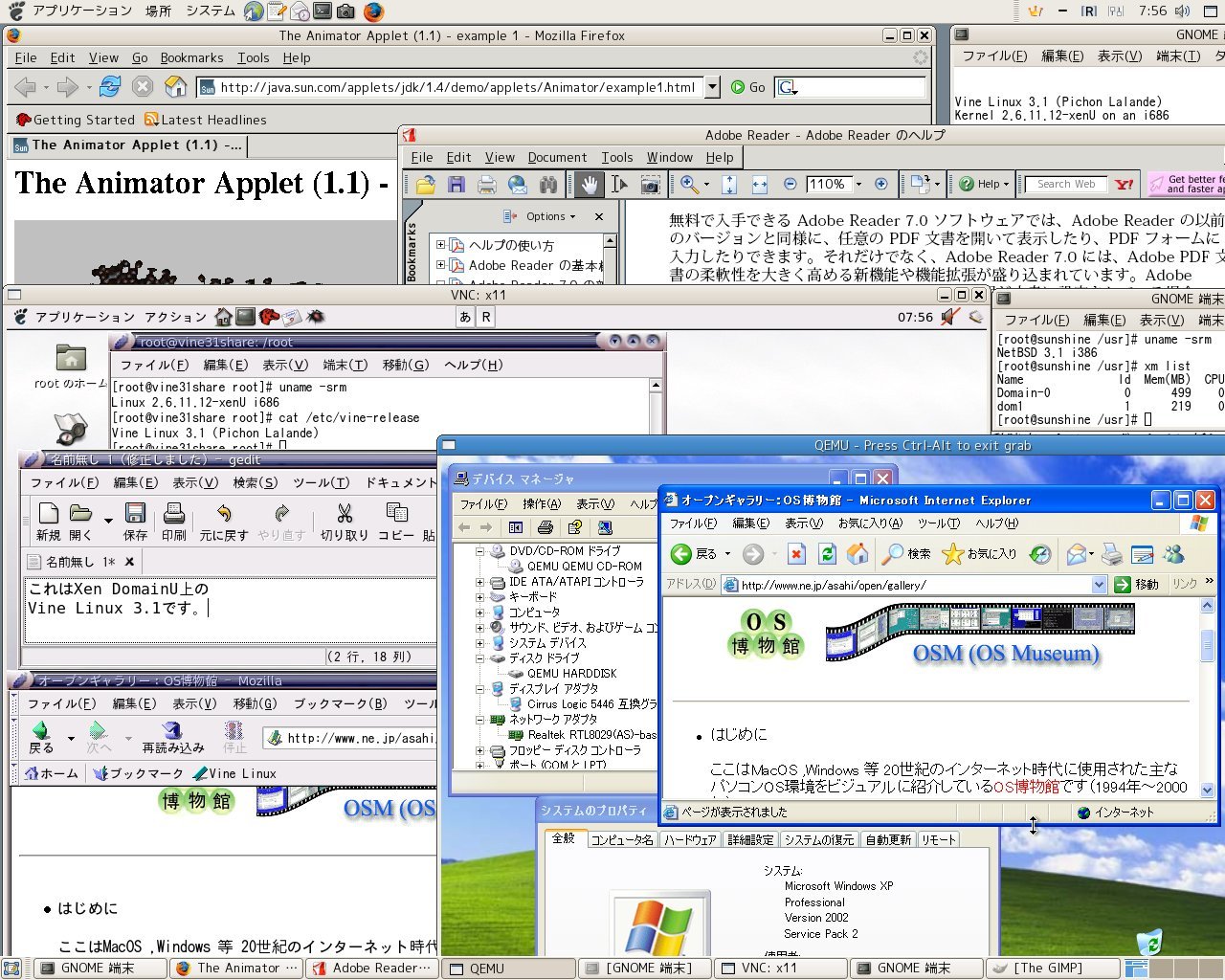
Task: Click the Search Web field in Adobe Reader
Action: coord(1066,184)
